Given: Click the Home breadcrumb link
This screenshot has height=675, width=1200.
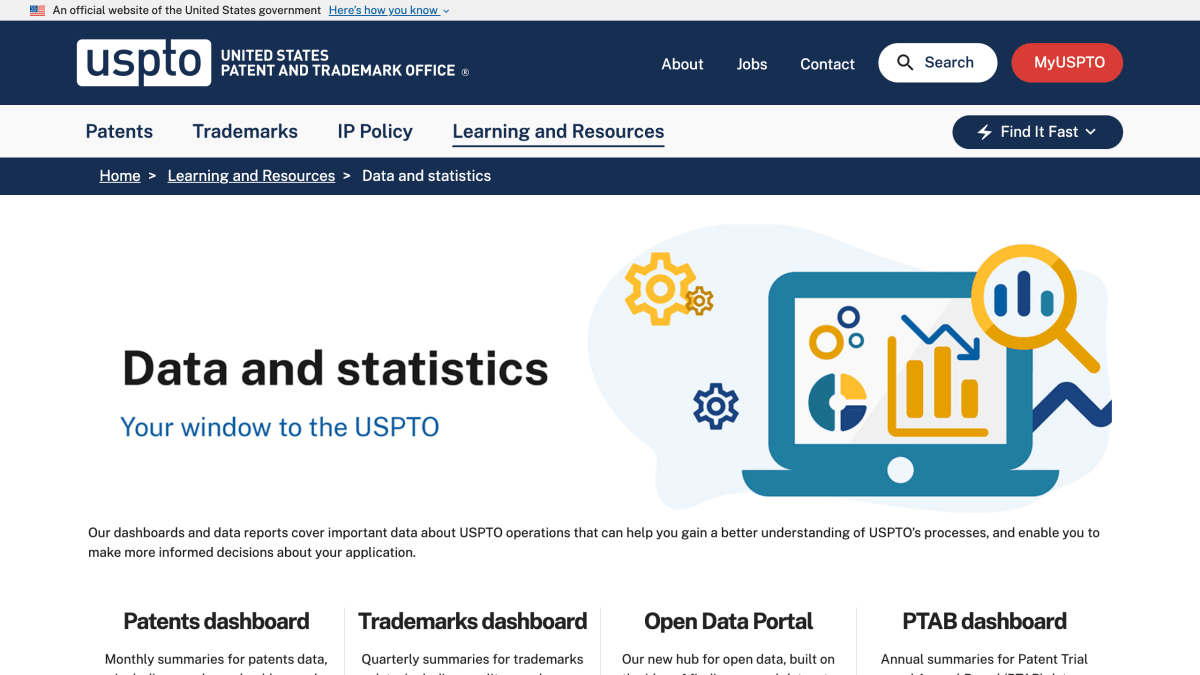Looking at the screenshot, I should [120, 176].
